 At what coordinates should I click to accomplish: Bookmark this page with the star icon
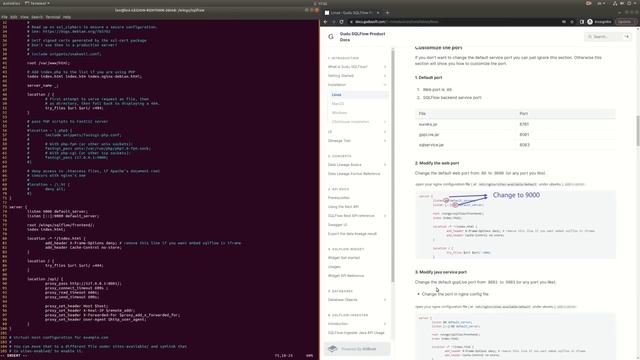[x=572, y=22]
